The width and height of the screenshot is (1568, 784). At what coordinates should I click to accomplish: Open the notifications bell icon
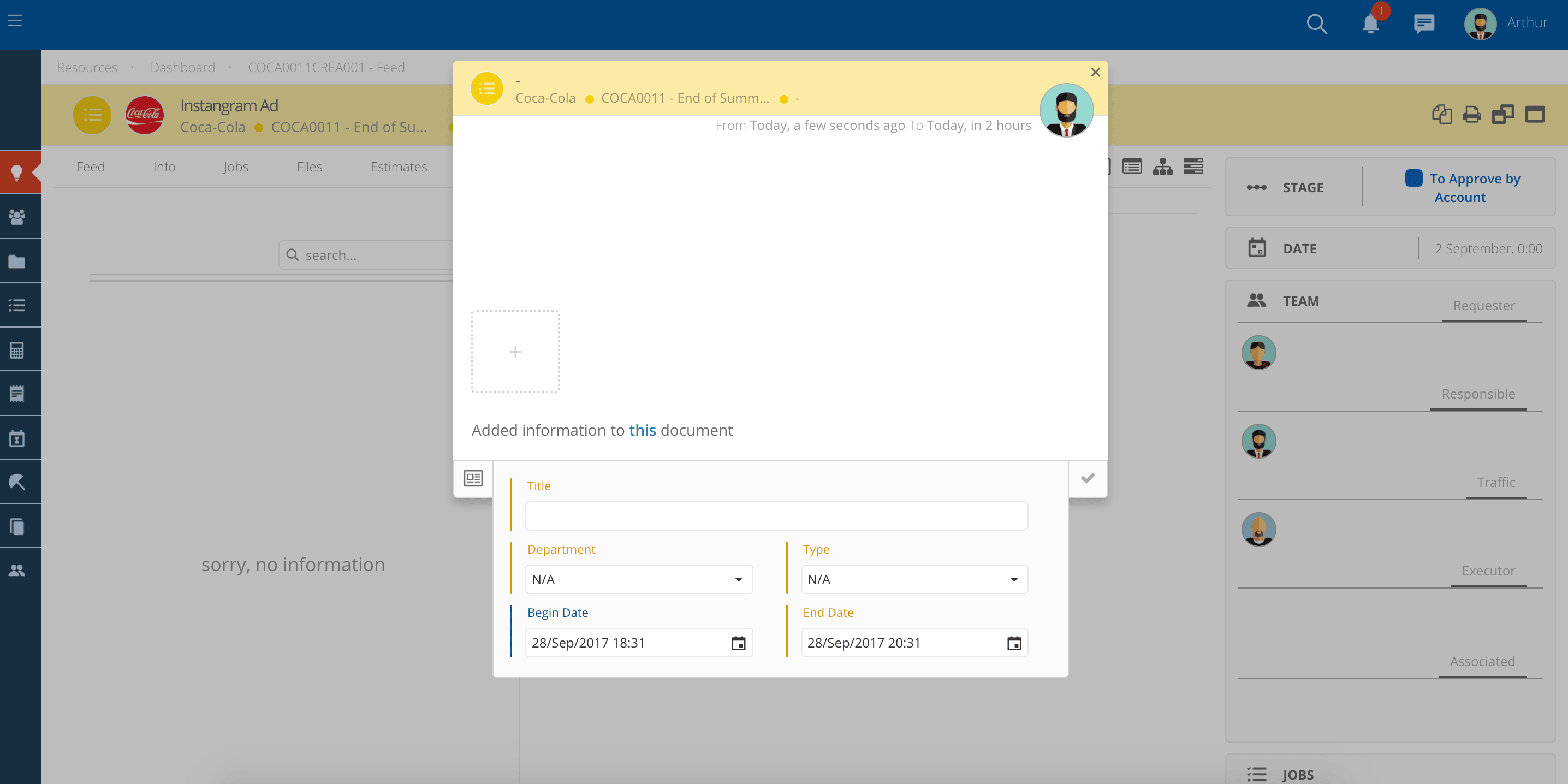point(1370,23)
